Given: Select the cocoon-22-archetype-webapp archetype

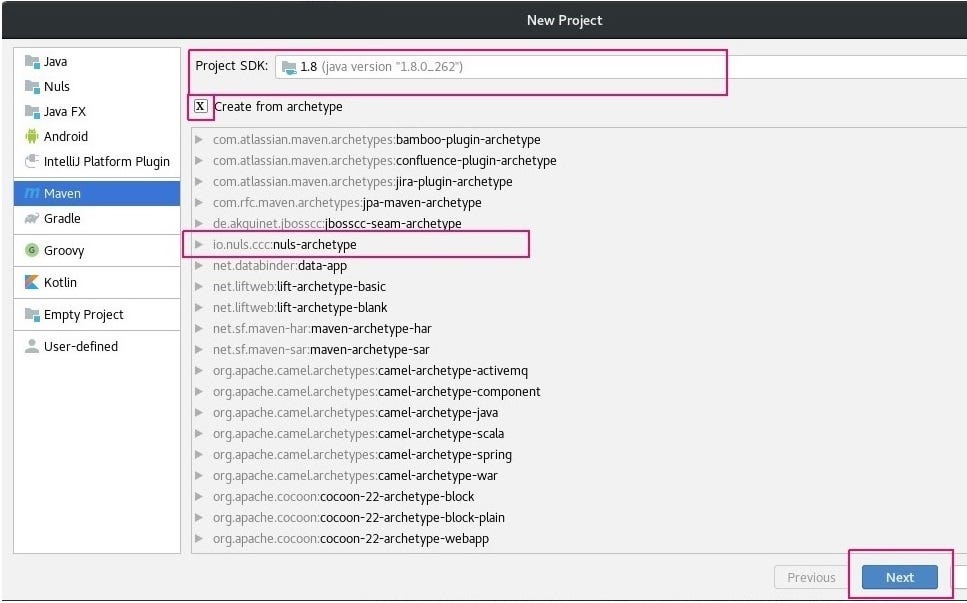Looking at the screenshot, I should click(351, 539).
